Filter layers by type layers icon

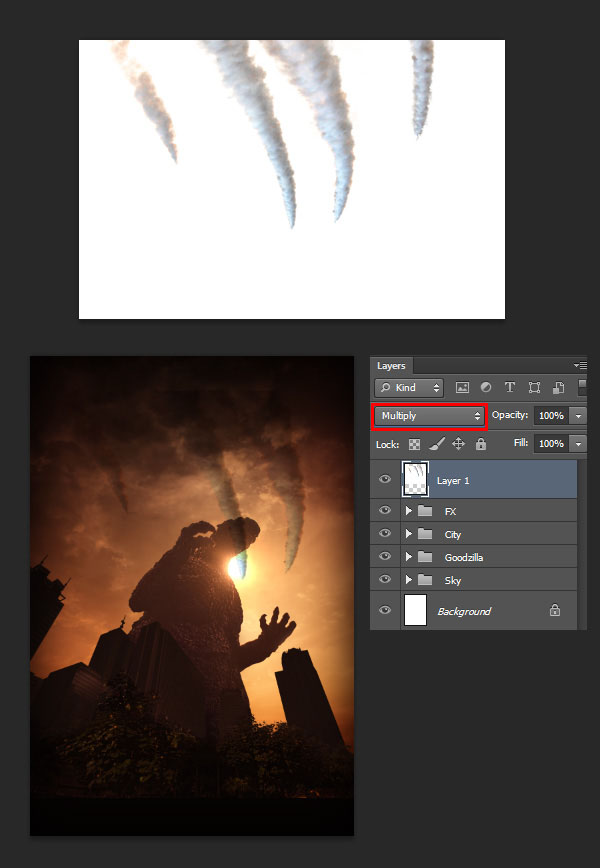[x=510, y=388]
